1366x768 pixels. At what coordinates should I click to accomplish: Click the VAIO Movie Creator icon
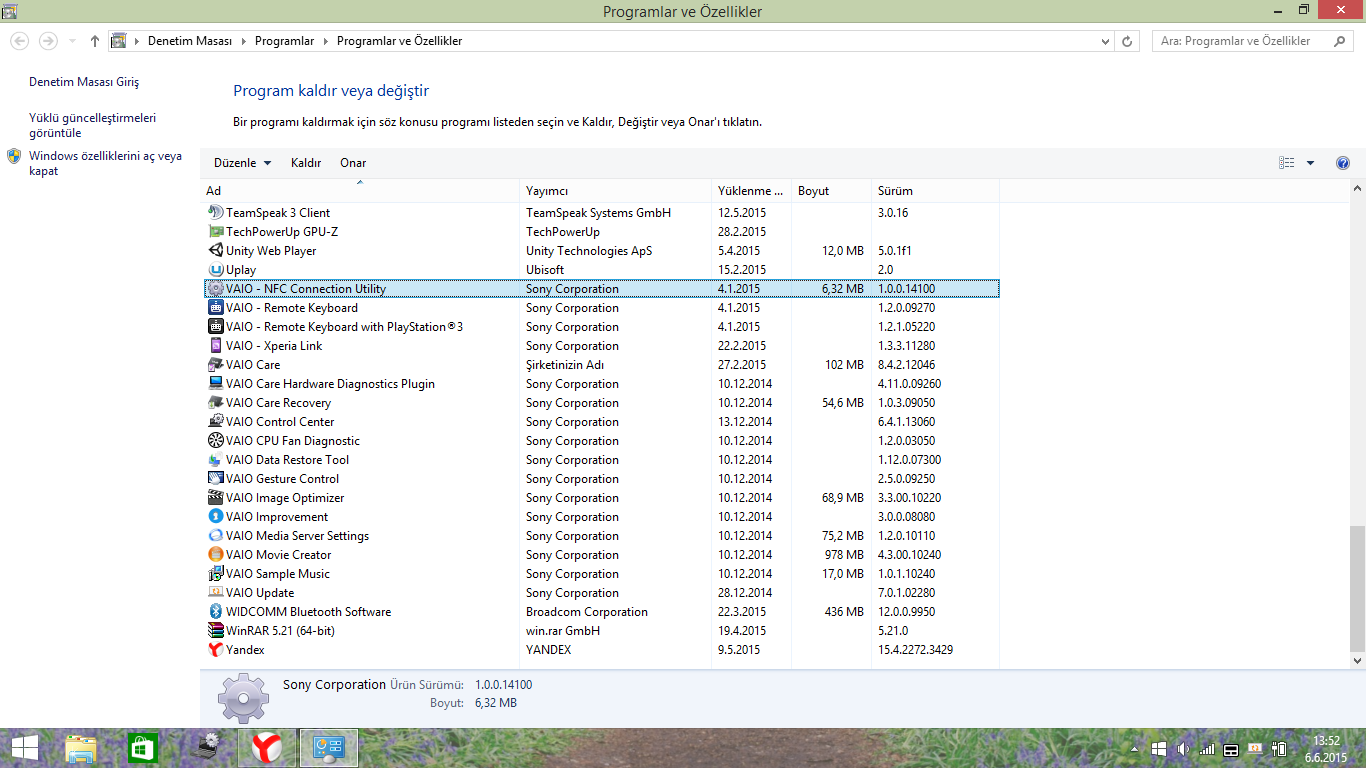click(215, 555)
